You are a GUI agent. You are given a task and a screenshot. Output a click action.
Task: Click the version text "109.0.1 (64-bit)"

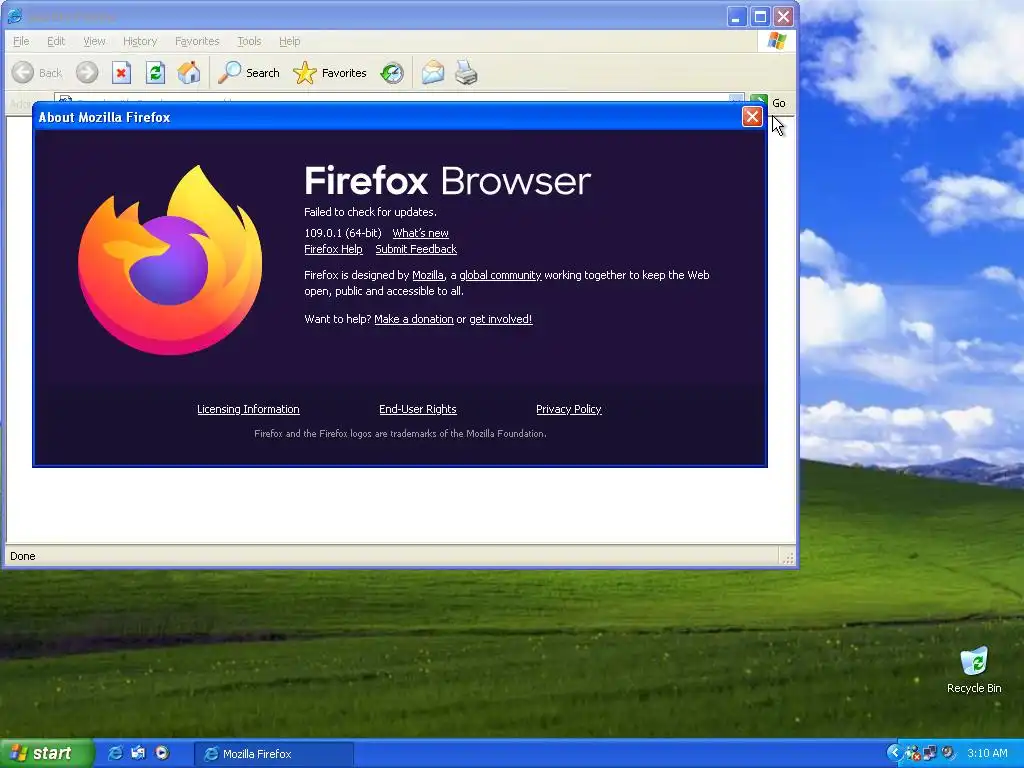(343, 233)
